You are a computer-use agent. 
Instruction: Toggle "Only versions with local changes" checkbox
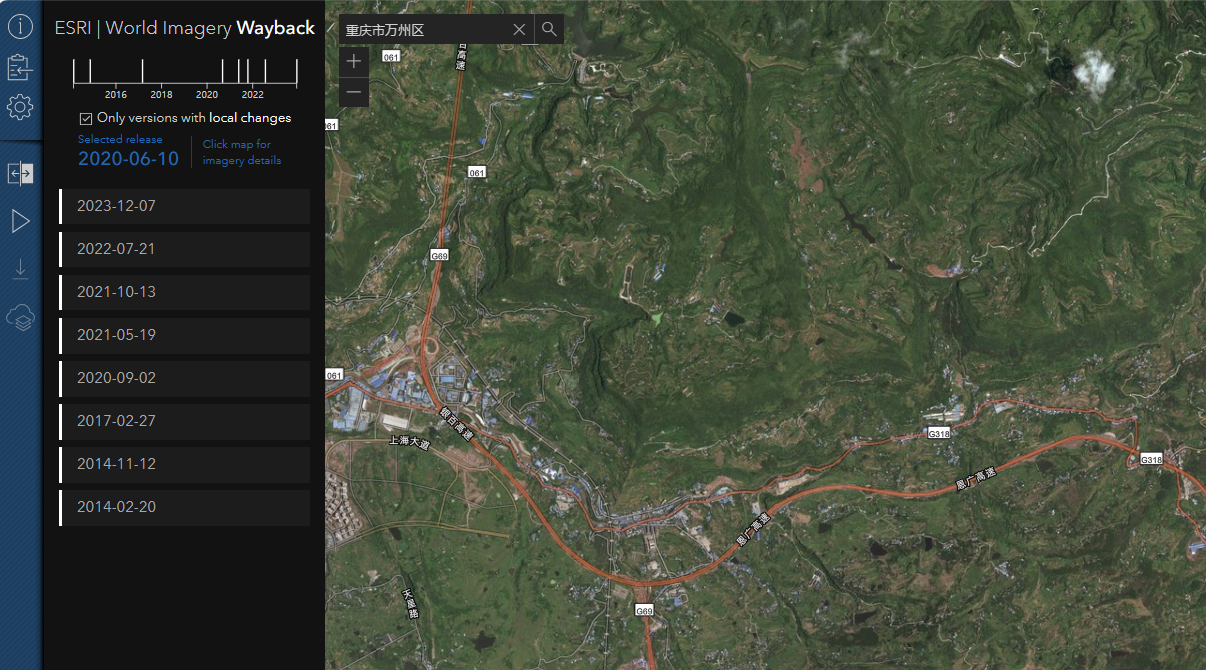(x=86, y=118)
